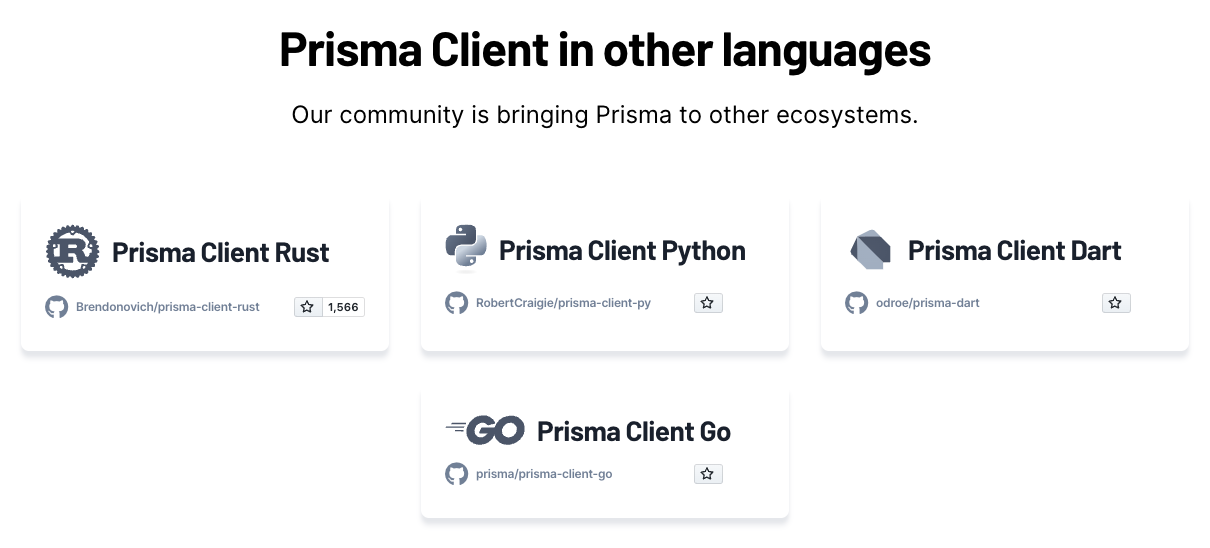Open the RobertCraigie/prisma-client-py repo link
Viewport: 1210px width, 548px height.
click(563, 303)
